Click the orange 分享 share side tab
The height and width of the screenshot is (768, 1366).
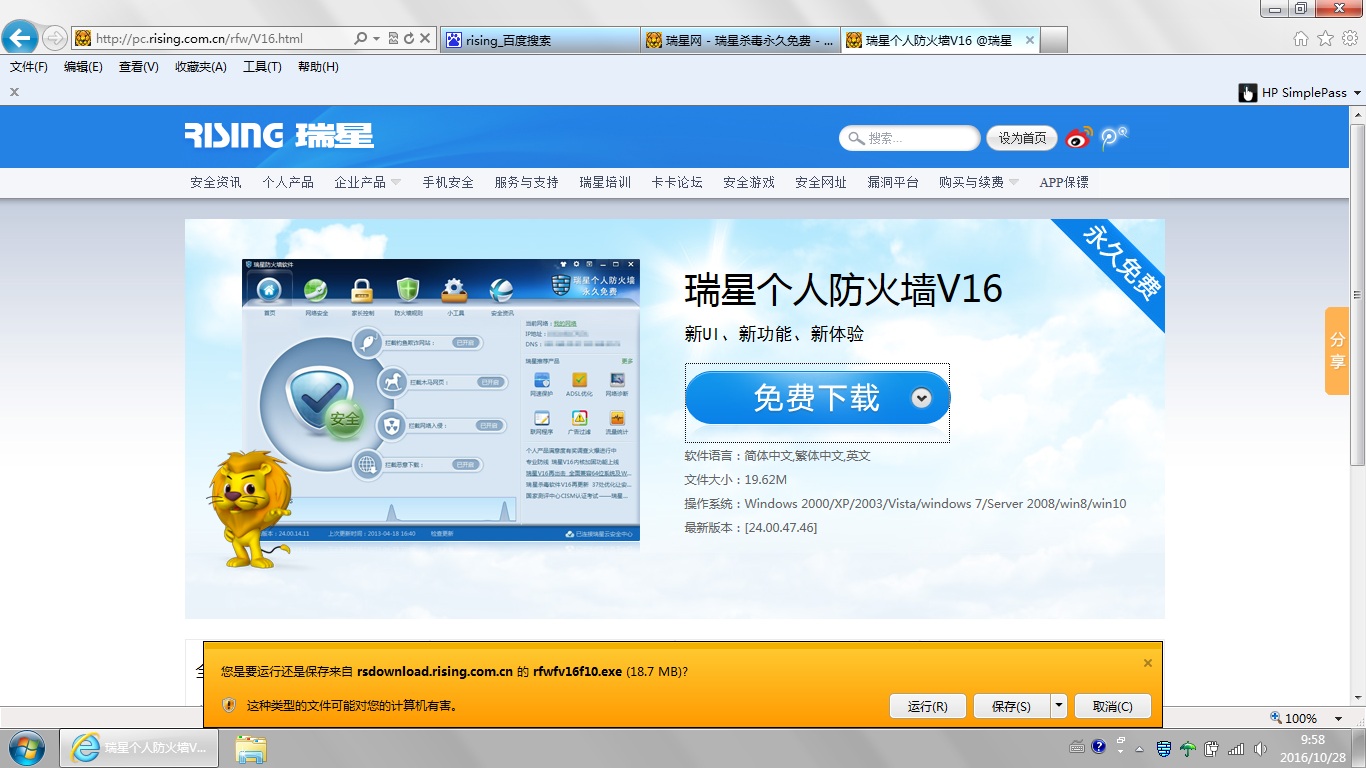click(1337, 351)
